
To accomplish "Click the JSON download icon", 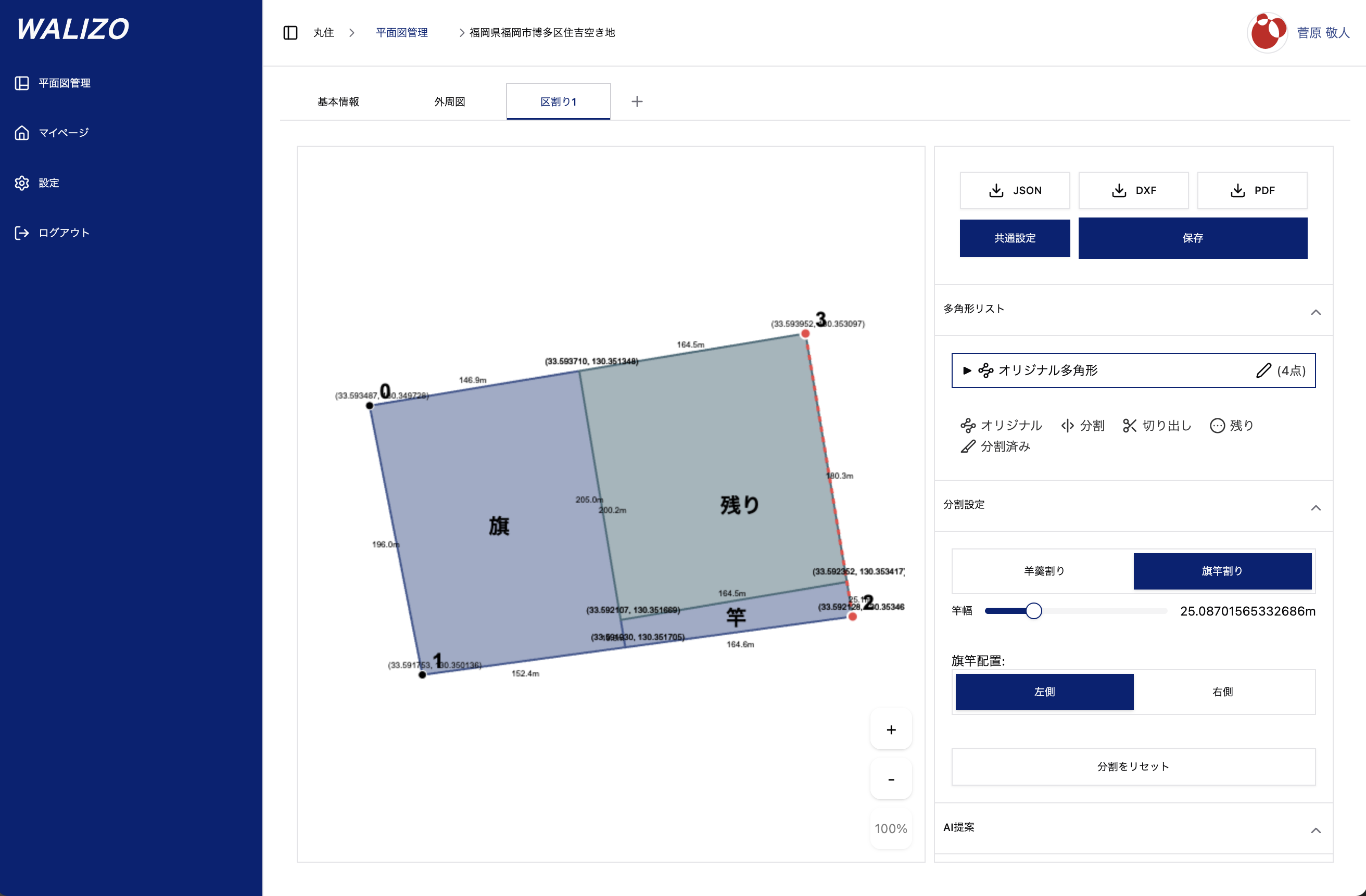I will [x=996, y=190].
